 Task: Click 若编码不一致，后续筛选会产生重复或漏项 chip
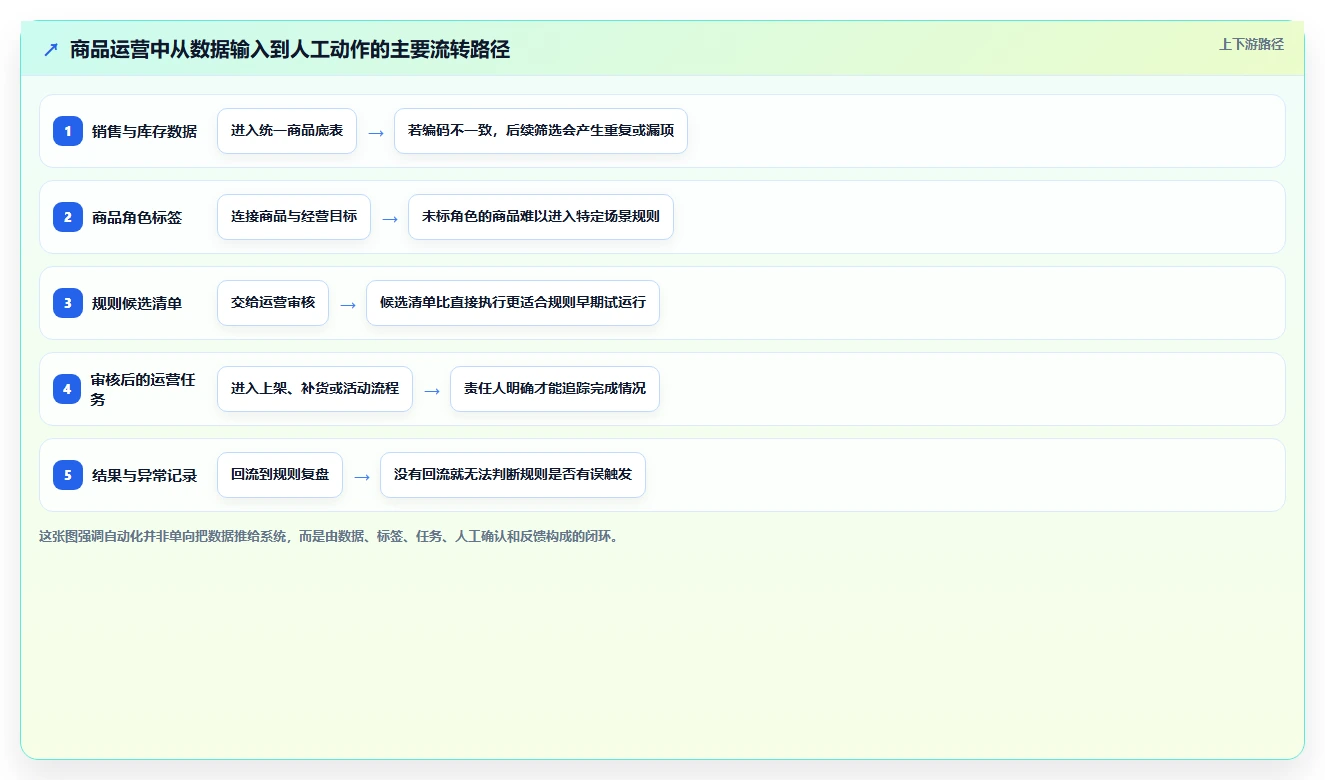click(x=541, y=131)
